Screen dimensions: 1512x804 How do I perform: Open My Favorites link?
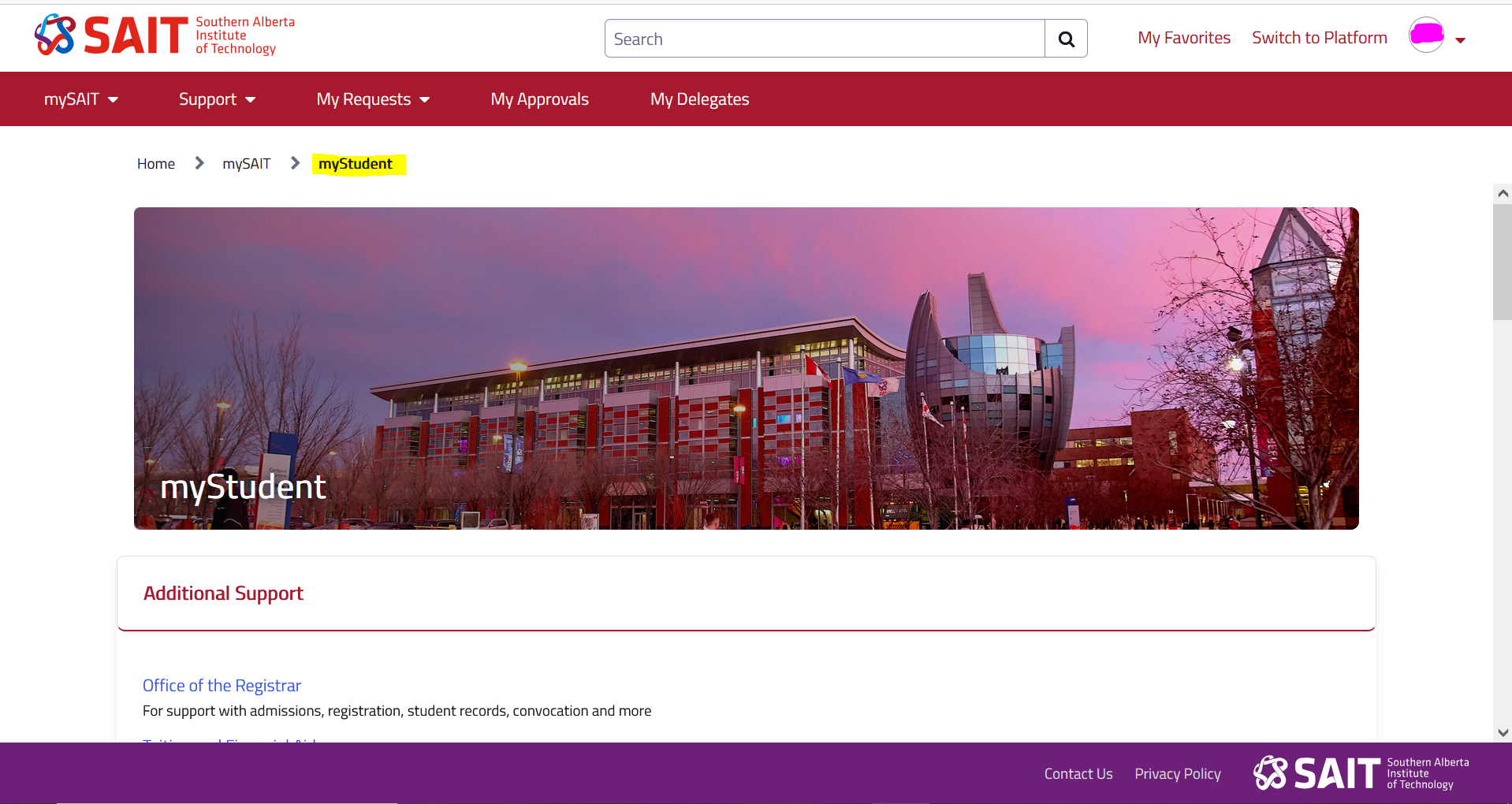[1184, 38]
